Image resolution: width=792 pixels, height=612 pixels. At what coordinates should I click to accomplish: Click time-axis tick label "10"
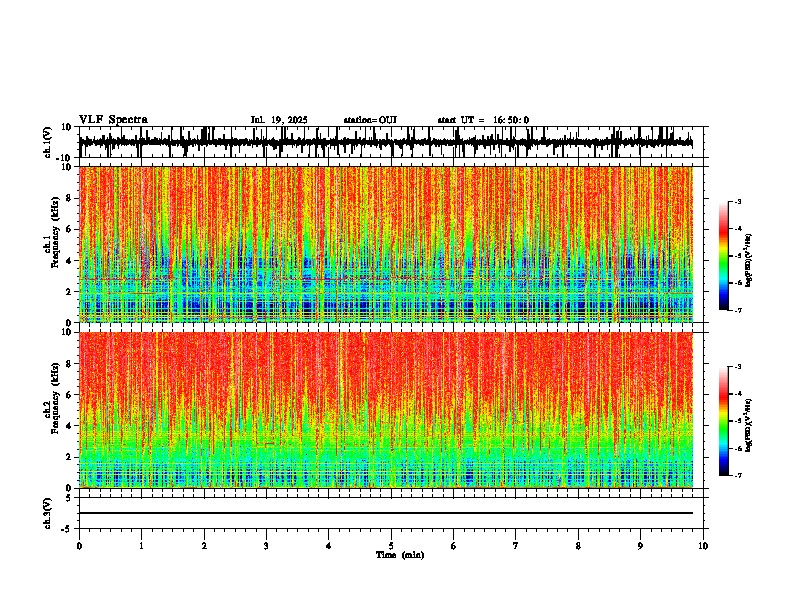tap(703, 546)
